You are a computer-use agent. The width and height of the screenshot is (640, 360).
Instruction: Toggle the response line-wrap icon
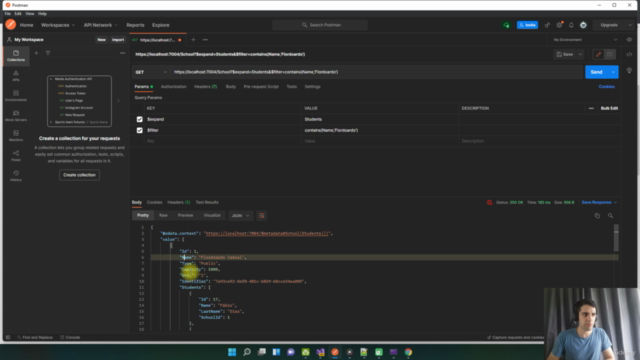pos(262,216)
